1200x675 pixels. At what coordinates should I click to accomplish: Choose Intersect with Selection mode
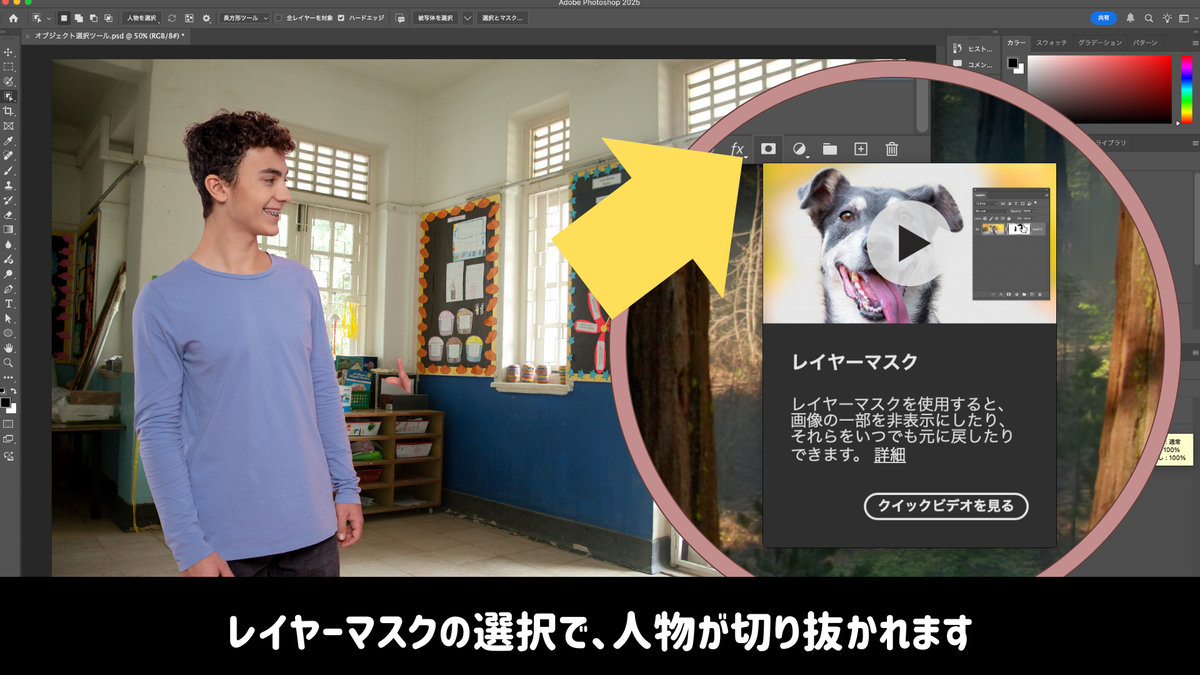click(x=107, y=18)
